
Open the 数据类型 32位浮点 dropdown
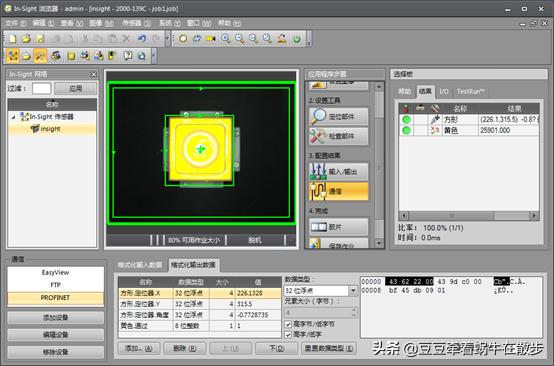353,291
